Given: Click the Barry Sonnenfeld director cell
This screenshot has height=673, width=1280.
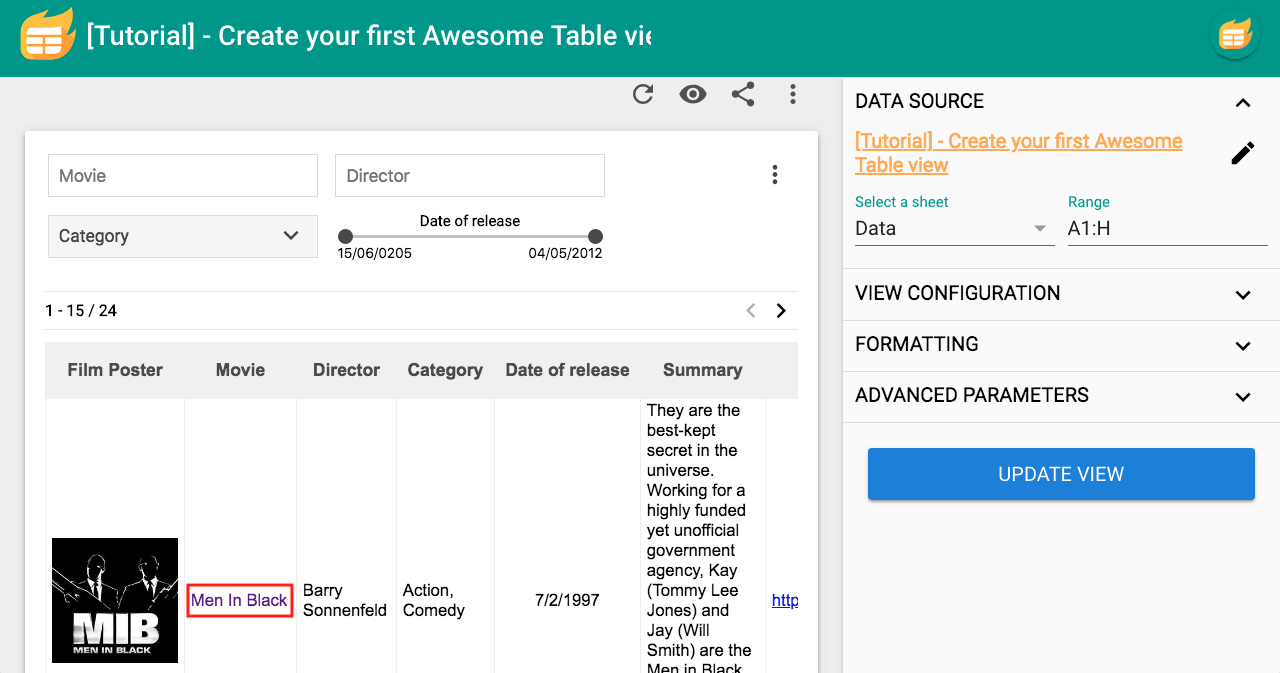Looking at the screenshot, I should coord(345,600).
